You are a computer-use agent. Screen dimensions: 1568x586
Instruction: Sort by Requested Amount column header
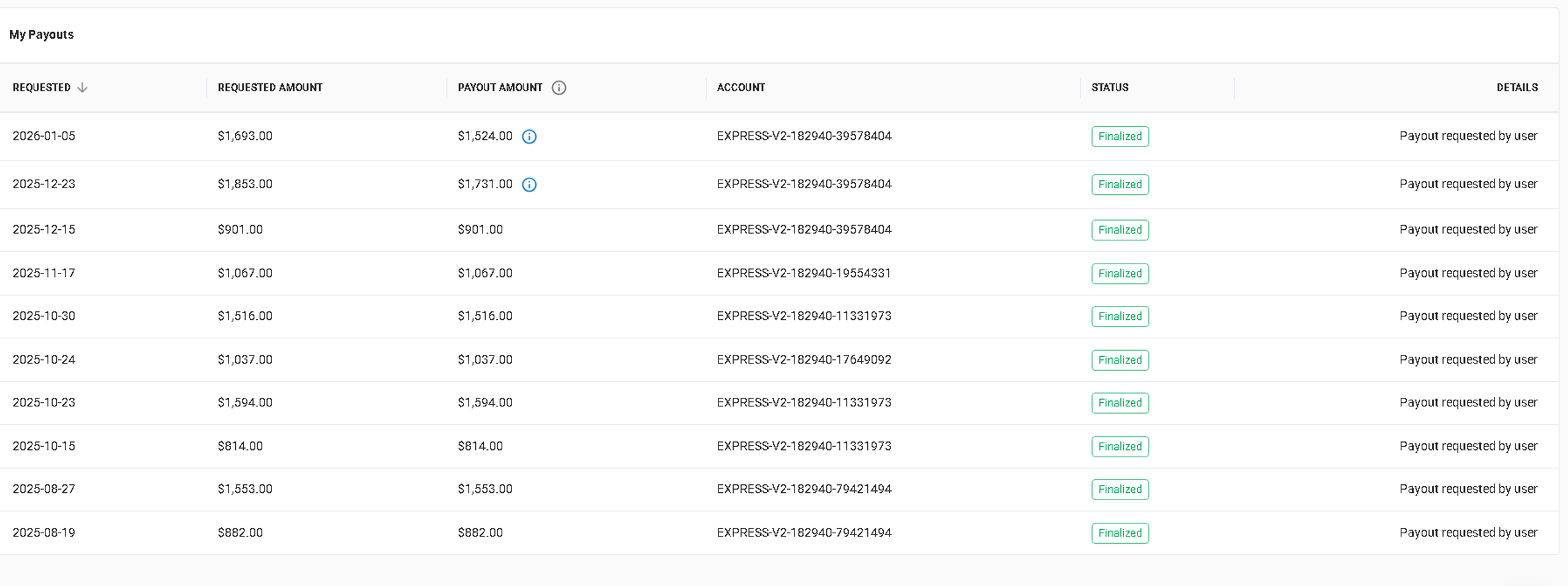270,88
